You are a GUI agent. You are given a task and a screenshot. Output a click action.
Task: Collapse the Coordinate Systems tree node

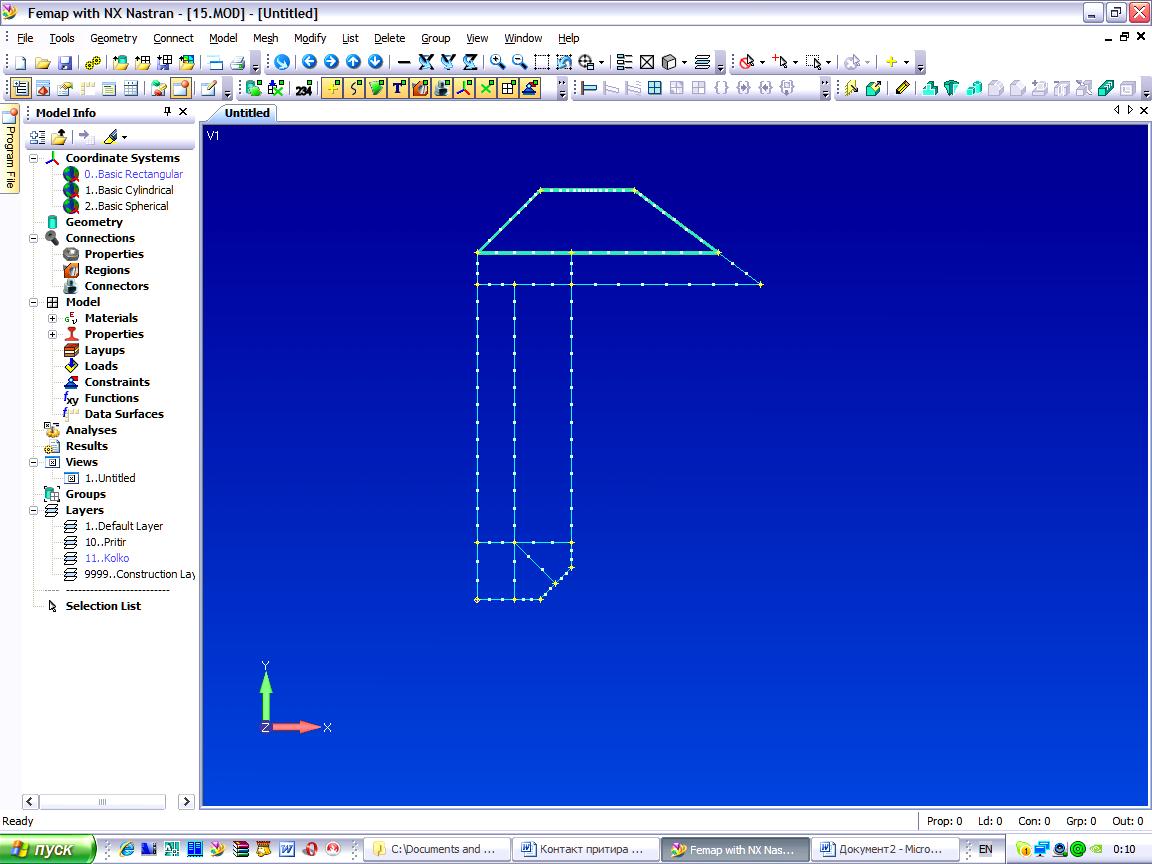pos(34,158)
